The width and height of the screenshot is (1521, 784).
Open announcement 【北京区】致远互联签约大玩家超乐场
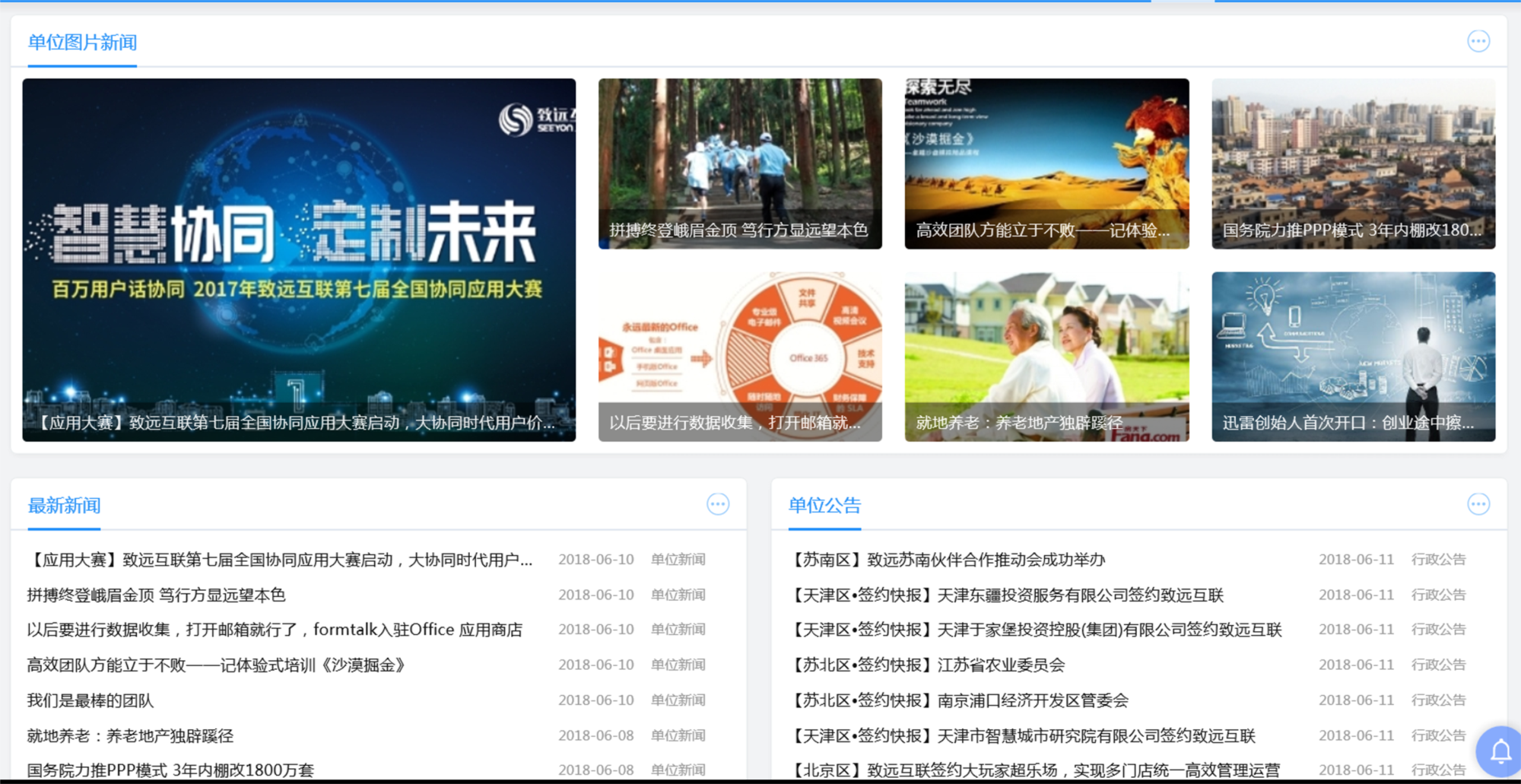[1034, 770]
